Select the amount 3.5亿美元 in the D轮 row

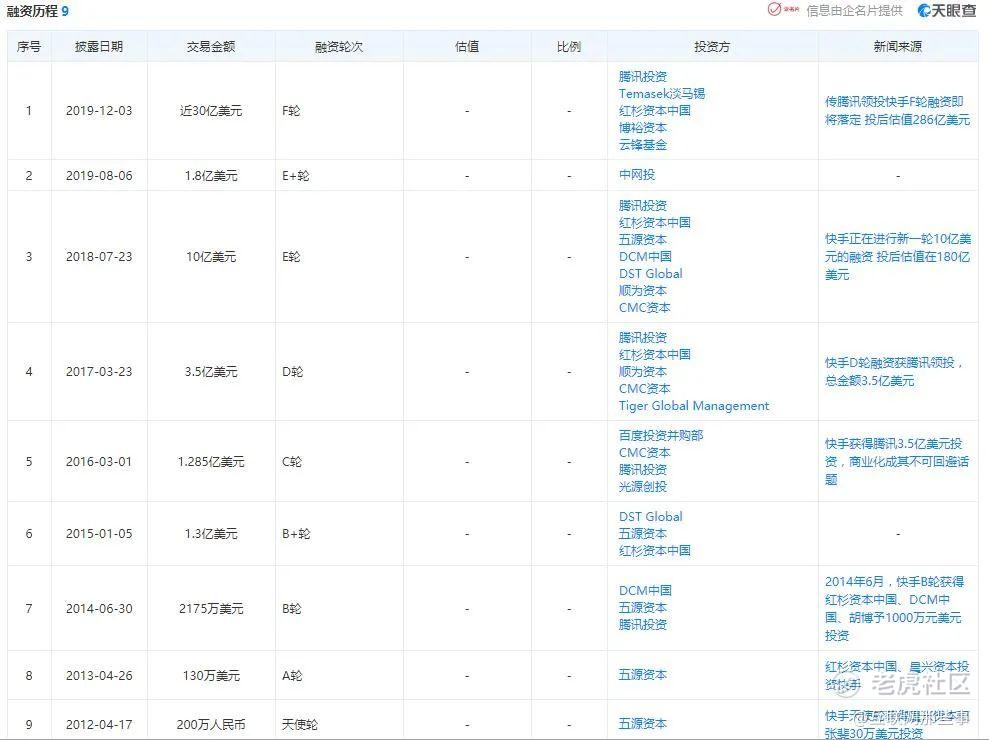tap(211, 372)
